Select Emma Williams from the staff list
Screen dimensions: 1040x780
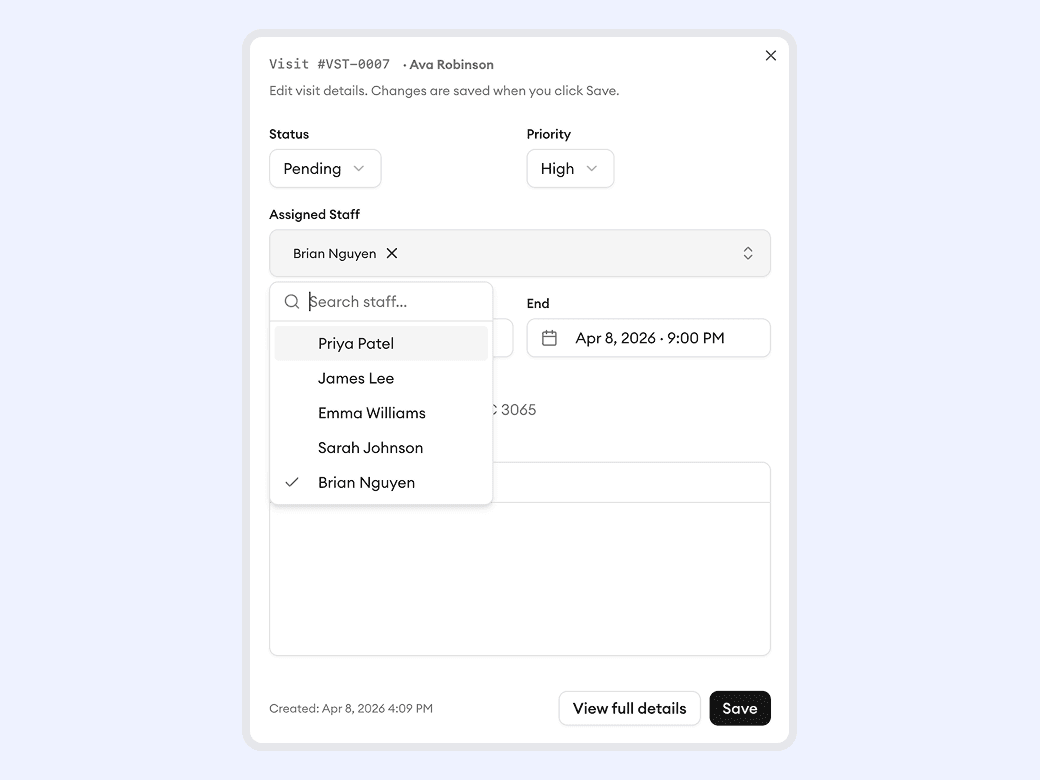(371, 413)
